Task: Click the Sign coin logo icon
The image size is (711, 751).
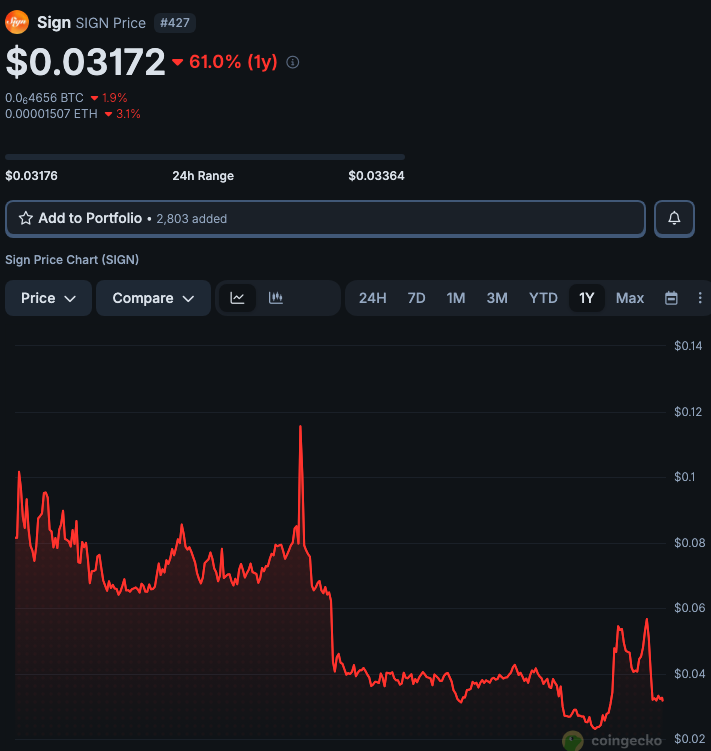Action: tap(17, 23)
